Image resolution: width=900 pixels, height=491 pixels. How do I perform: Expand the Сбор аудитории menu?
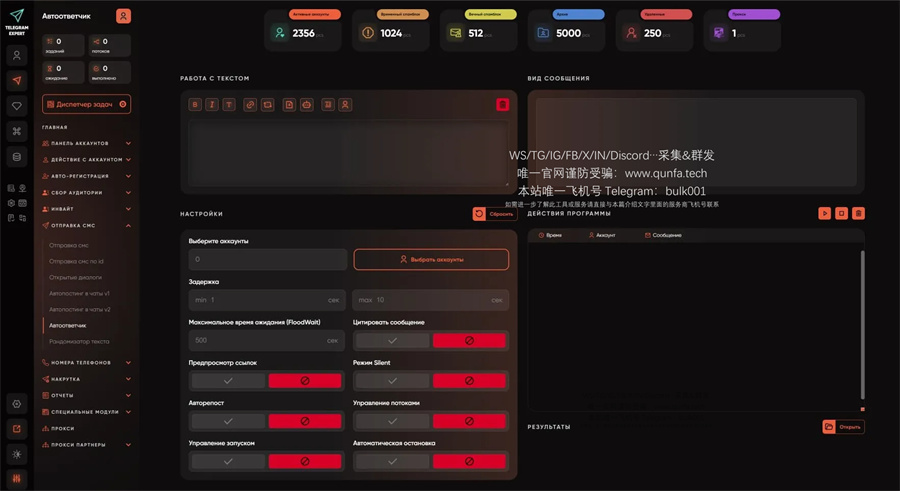[86, 192]
